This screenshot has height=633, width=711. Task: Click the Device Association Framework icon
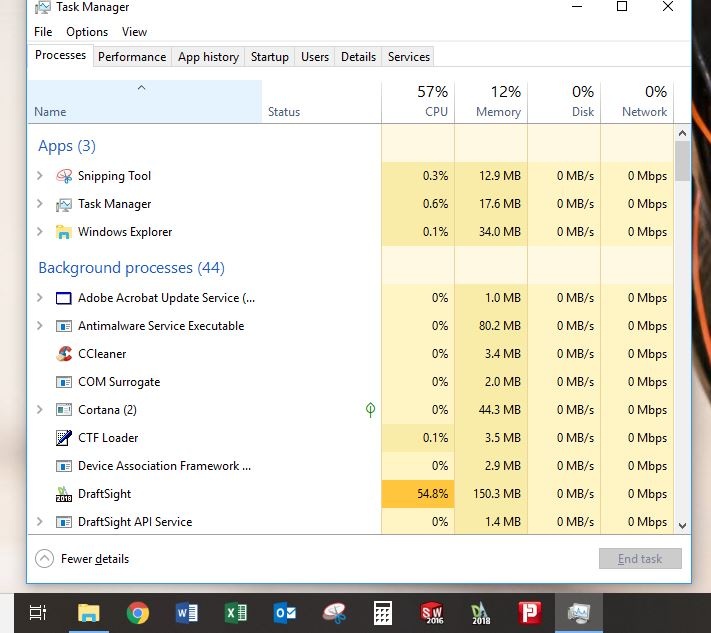pos(63,466)
